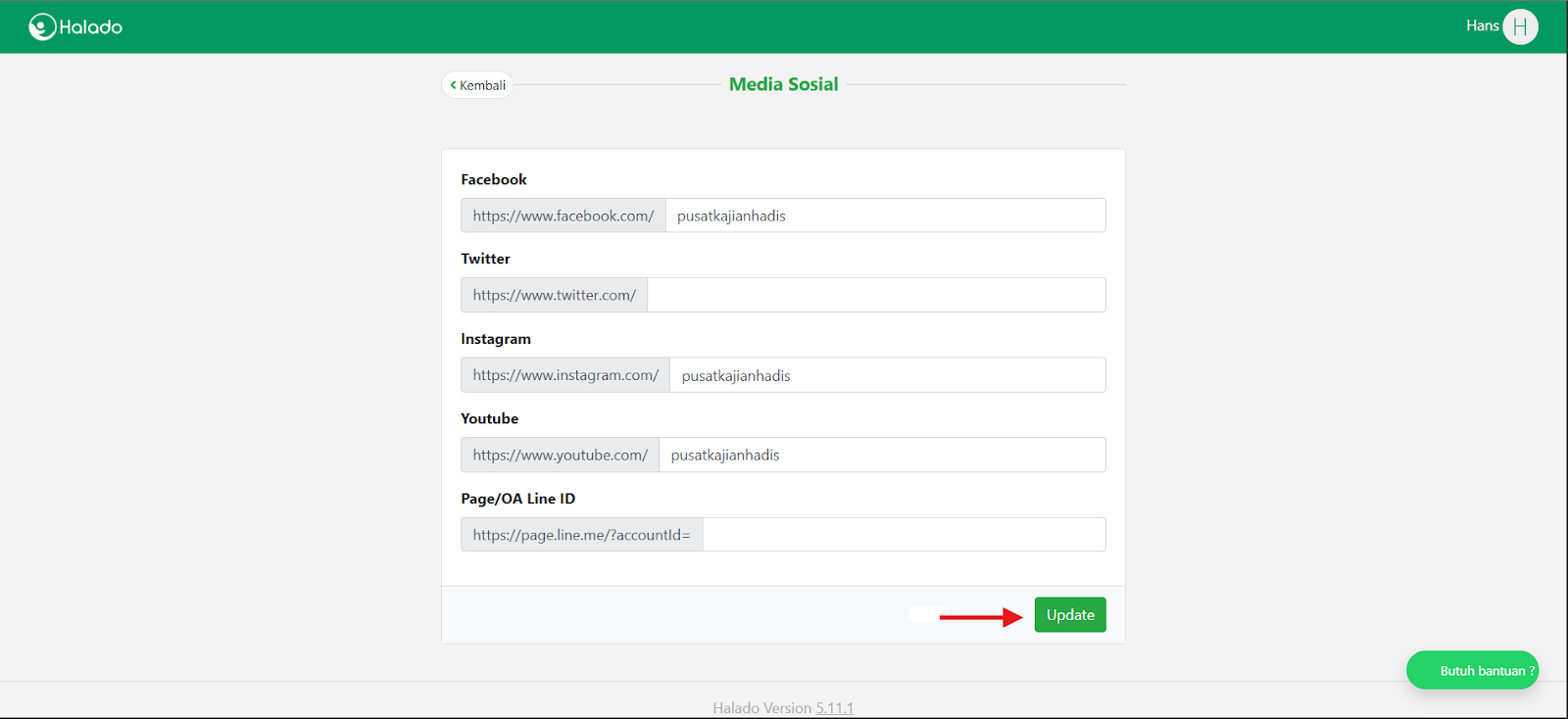Click the Media Sosial page heading
This screenshot has width=1568, height=719.
(x=783, y=84)
